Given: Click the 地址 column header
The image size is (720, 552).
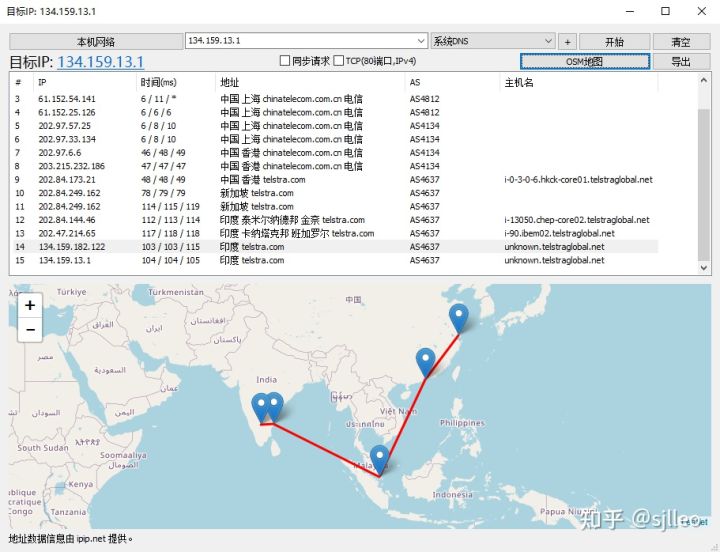Looking at the screenshot, I should (x=310, y=83).
